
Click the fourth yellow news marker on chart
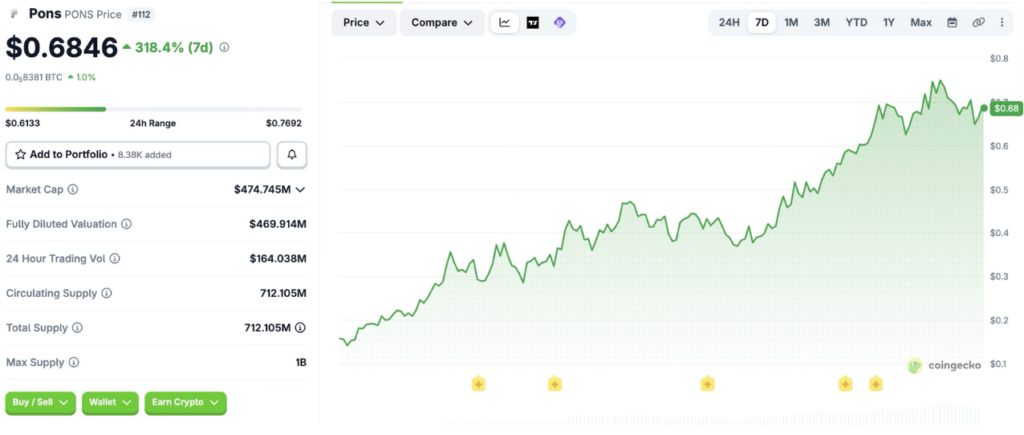[845, 384]
